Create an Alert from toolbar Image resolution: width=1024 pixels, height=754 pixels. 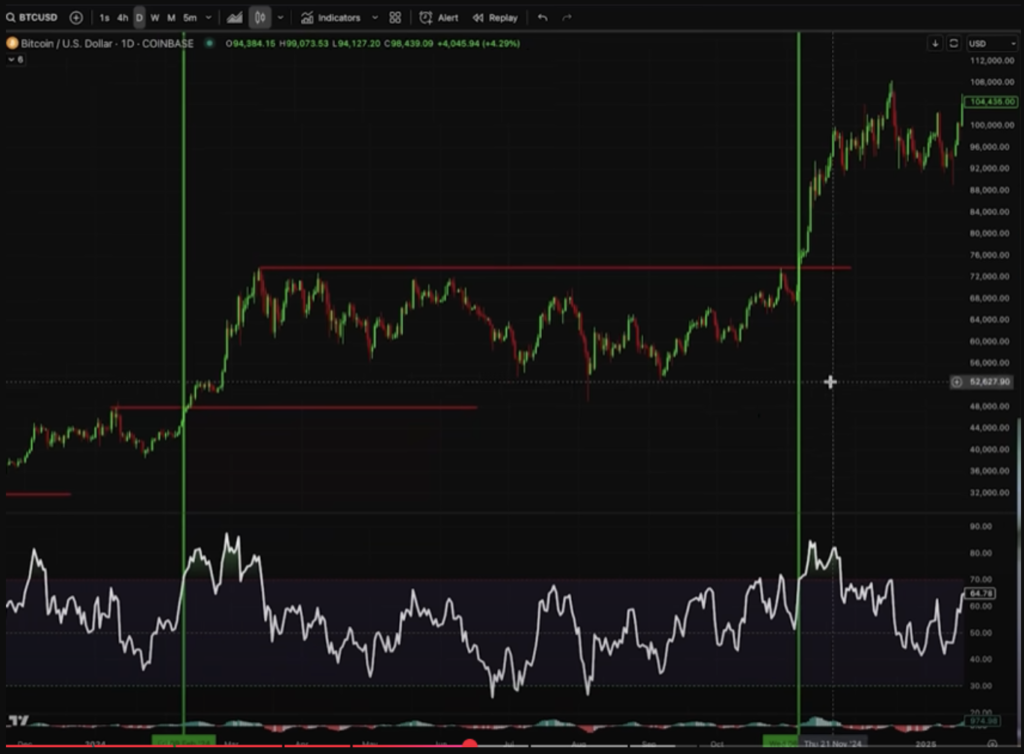coord(439,17)
